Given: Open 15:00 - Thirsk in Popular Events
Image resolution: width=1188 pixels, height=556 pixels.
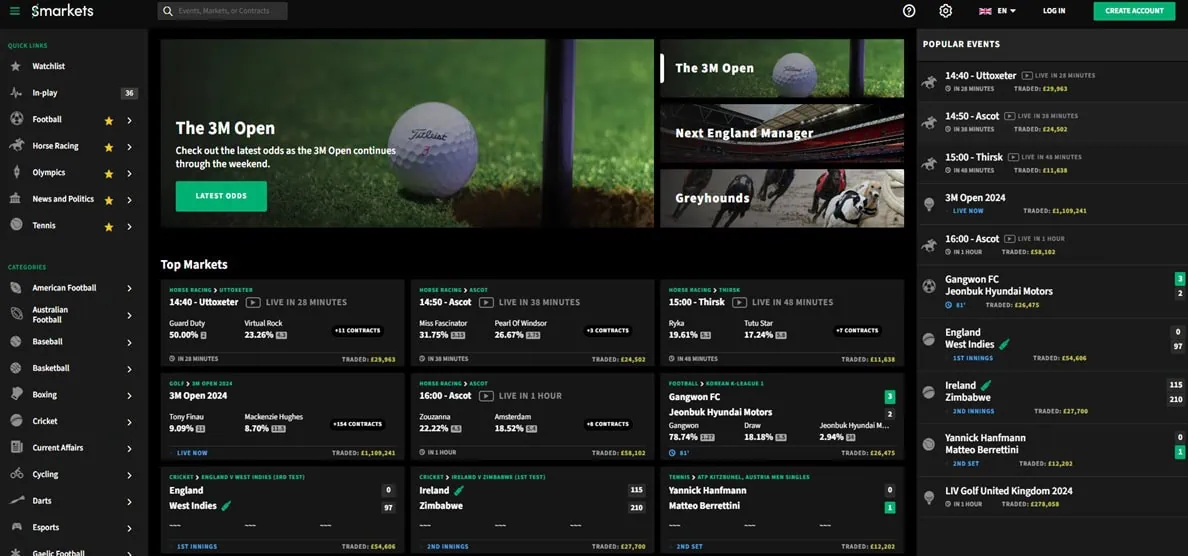Looking at the screenshot, I should [x=1052, y=163].
